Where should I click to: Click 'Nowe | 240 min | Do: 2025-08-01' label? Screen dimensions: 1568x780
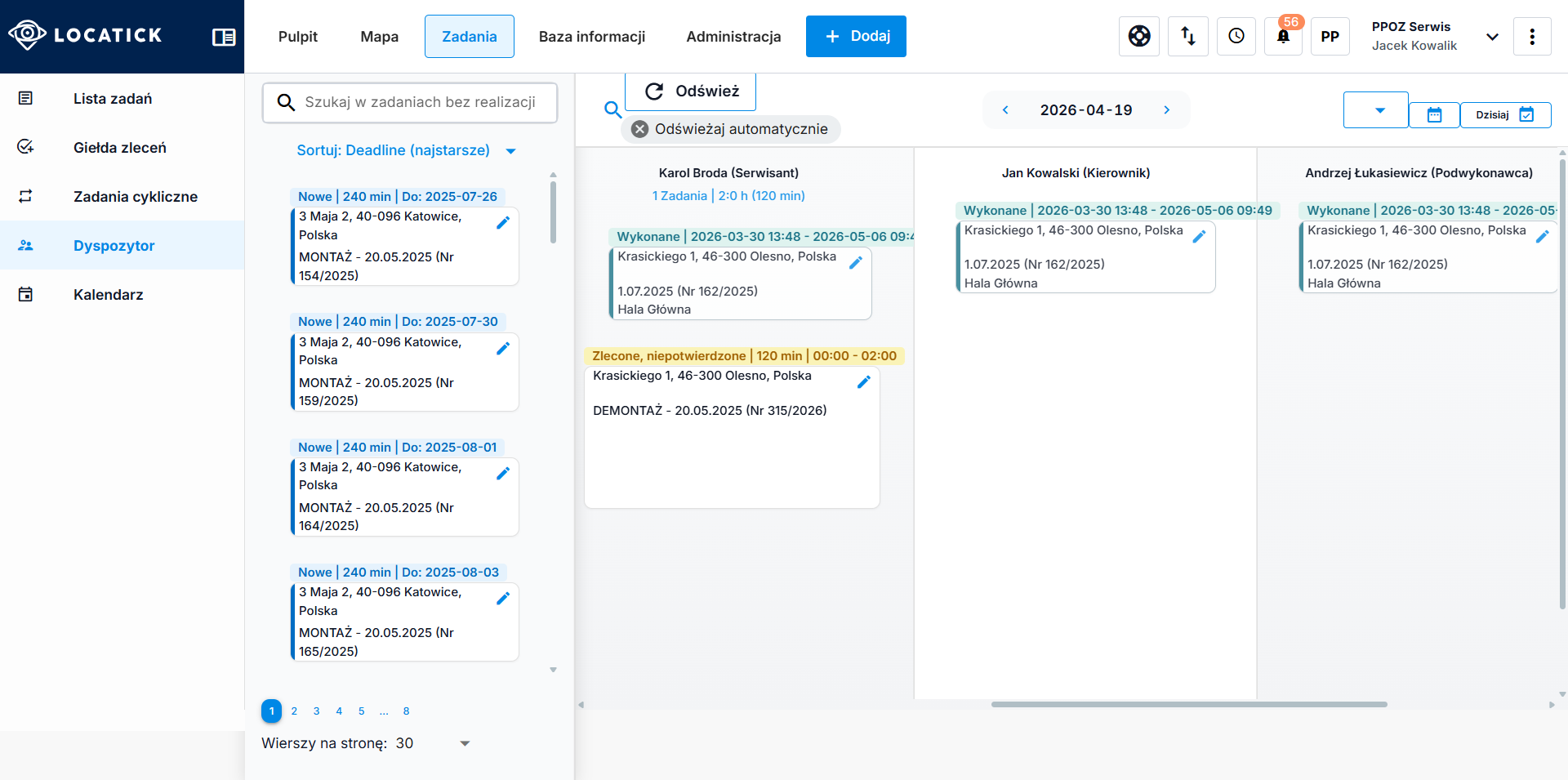coord(398,448)
